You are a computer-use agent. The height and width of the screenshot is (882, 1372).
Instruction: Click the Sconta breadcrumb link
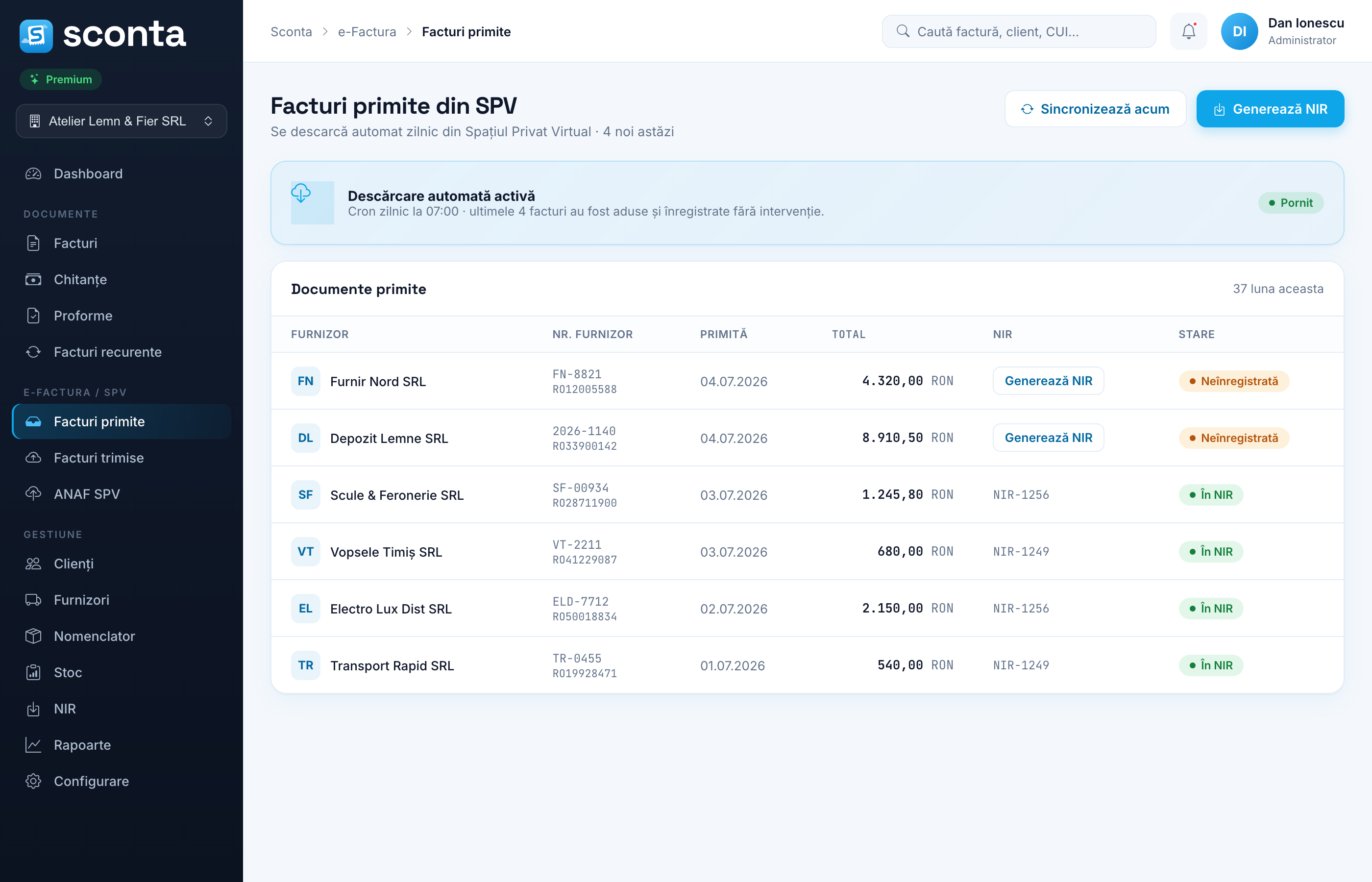[x=292, y=31]
